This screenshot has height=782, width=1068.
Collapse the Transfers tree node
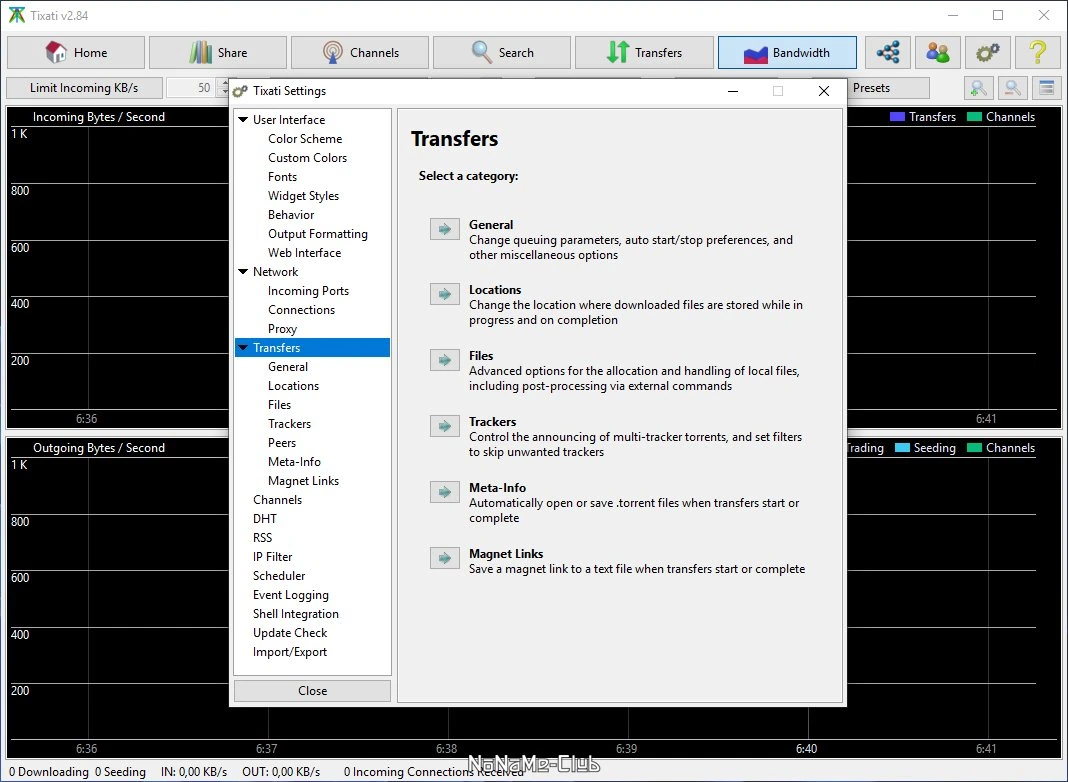243,348
